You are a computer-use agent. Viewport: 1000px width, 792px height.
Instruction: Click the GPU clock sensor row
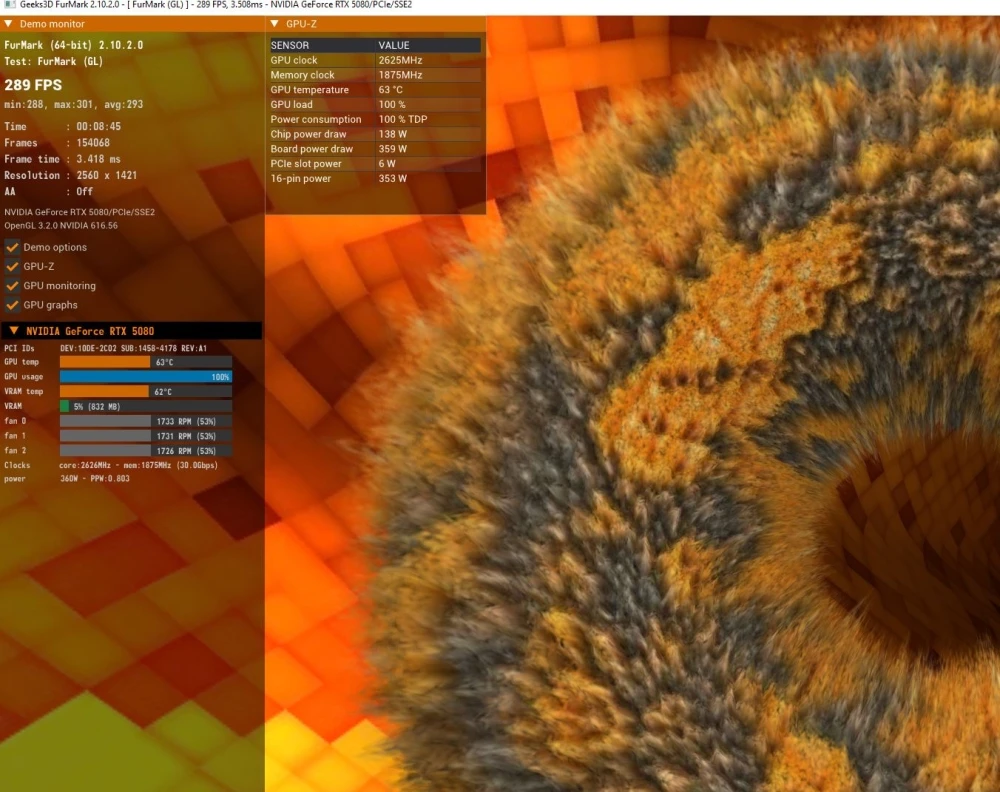pos(375,60)
